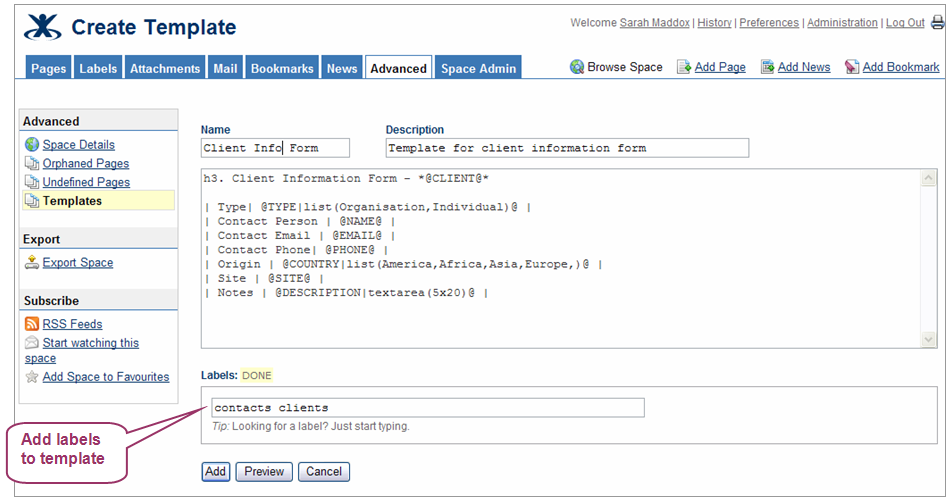This screenshot has height=500, width=949.
Task: Open the Labels tab
Action: 98,68
